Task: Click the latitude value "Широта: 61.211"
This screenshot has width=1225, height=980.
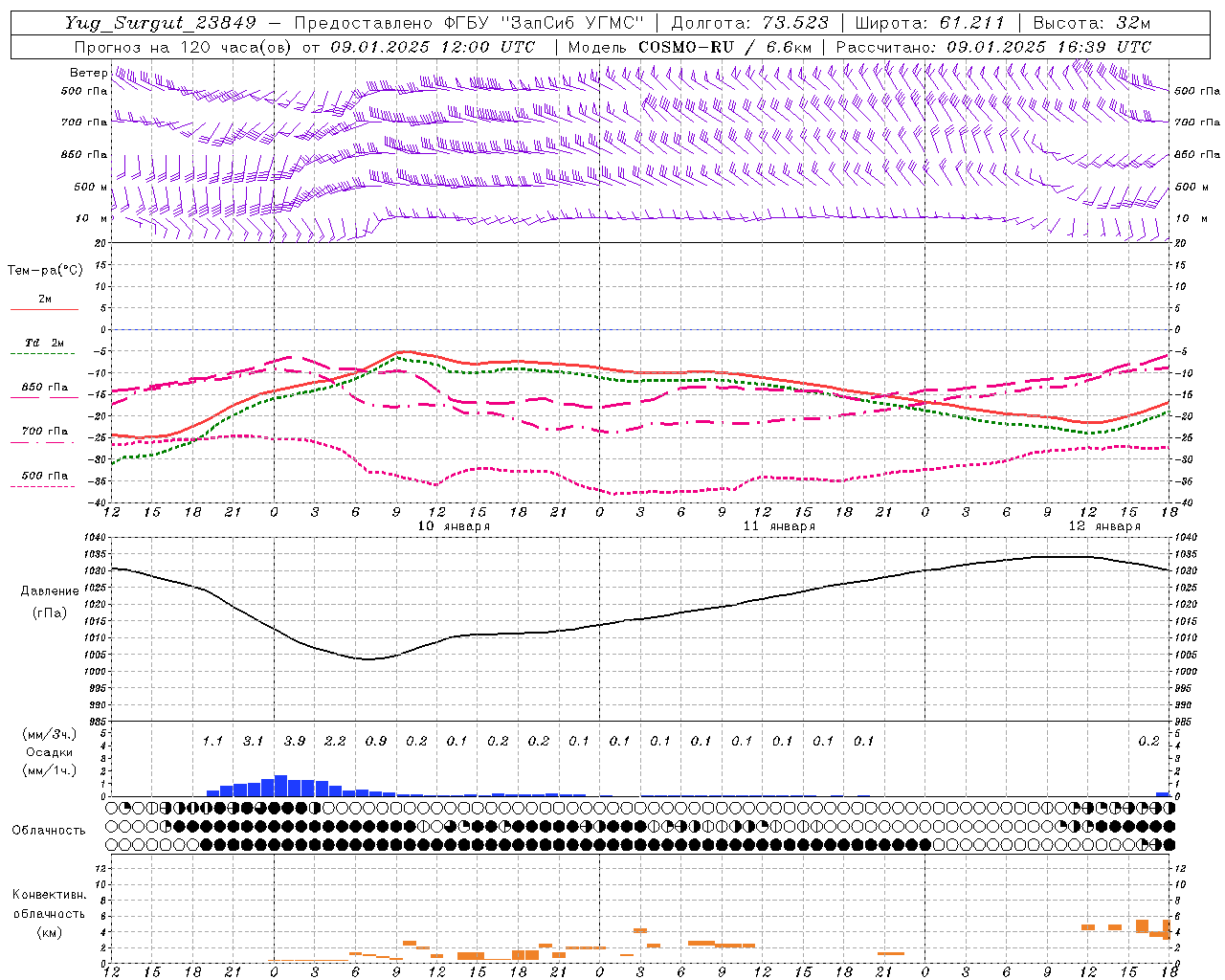Action: [x=929, y=23]
